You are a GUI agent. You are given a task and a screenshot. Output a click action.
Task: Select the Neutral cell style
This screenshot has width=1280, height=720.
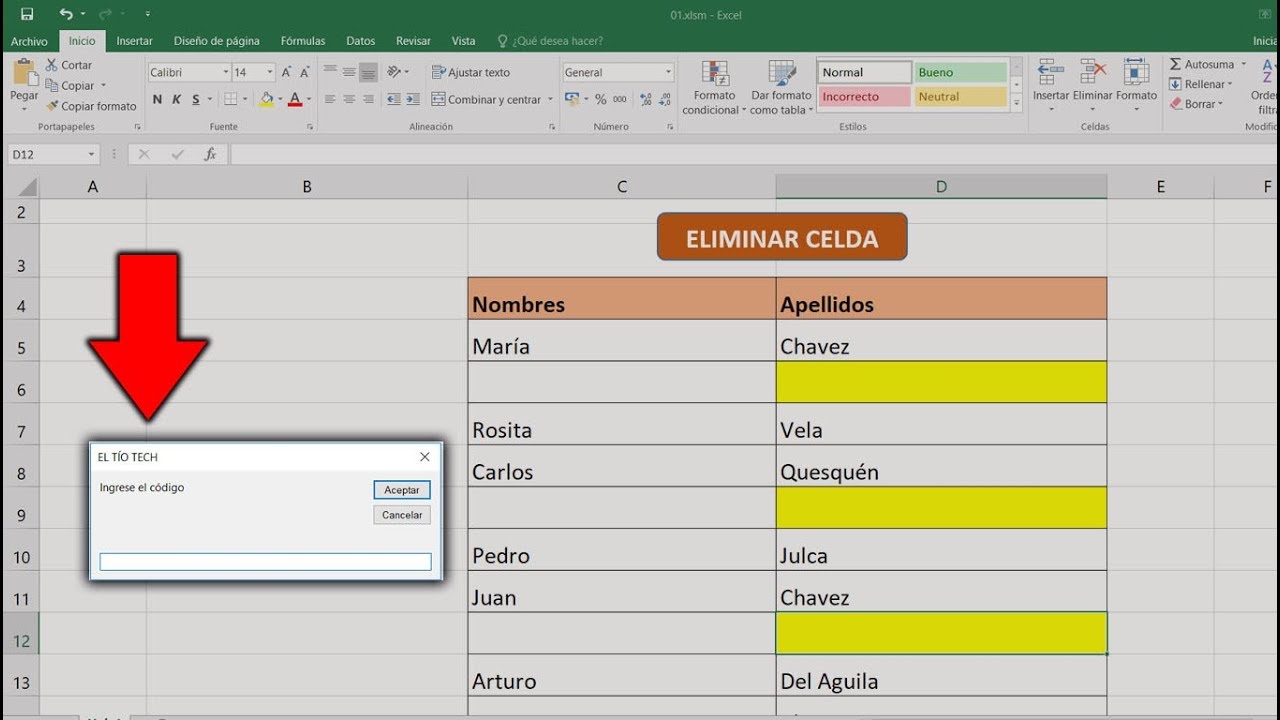coord(960,97)
